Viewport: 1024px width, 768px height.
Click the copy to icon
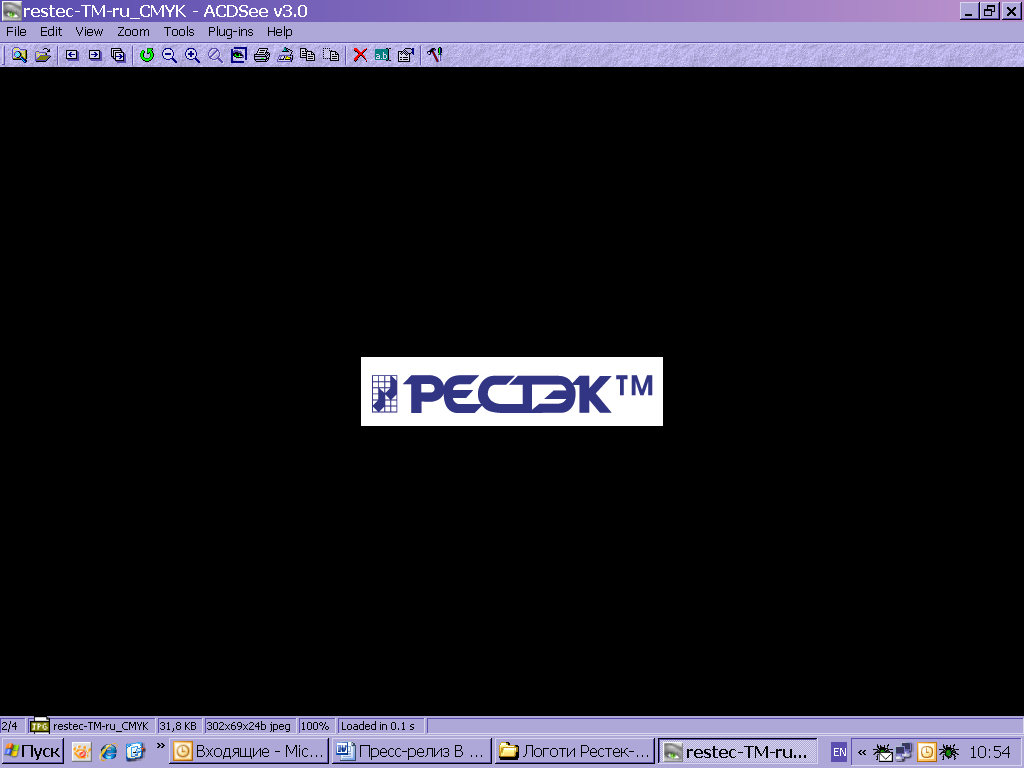(x=308, y=56)
